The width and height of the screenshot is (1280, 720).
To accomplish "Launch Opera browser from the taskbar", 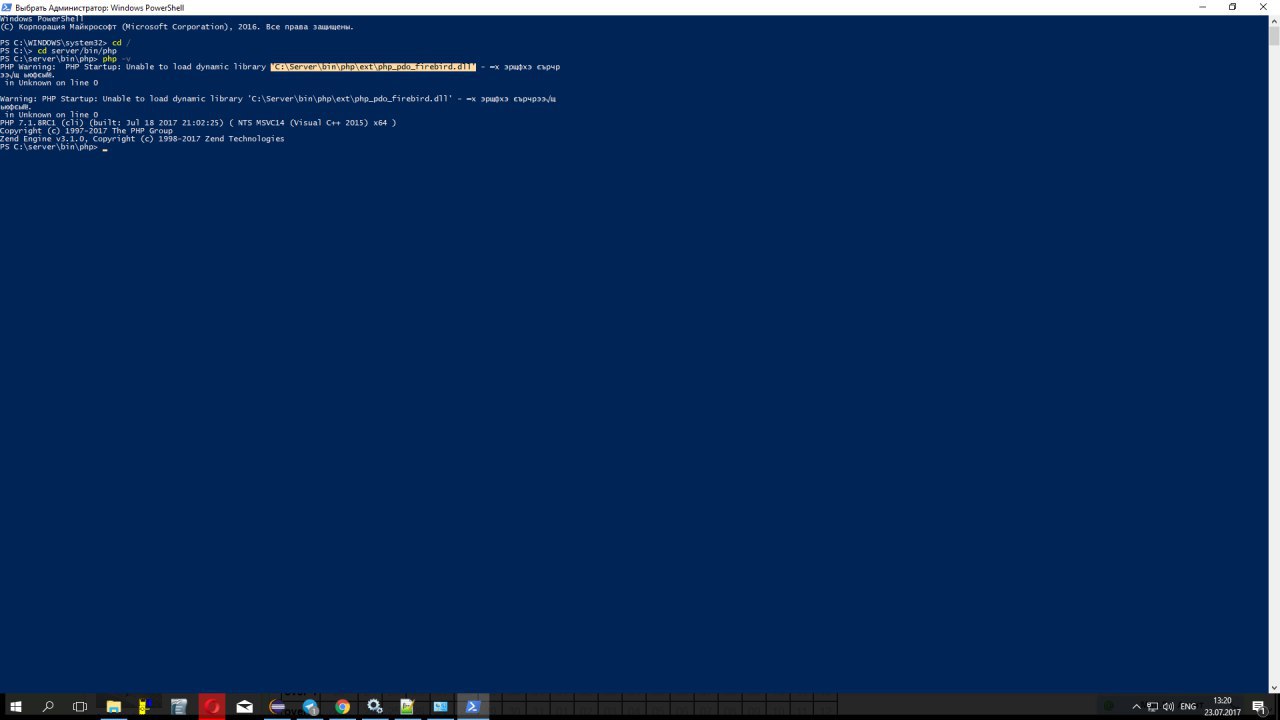I will pos(212,707).
